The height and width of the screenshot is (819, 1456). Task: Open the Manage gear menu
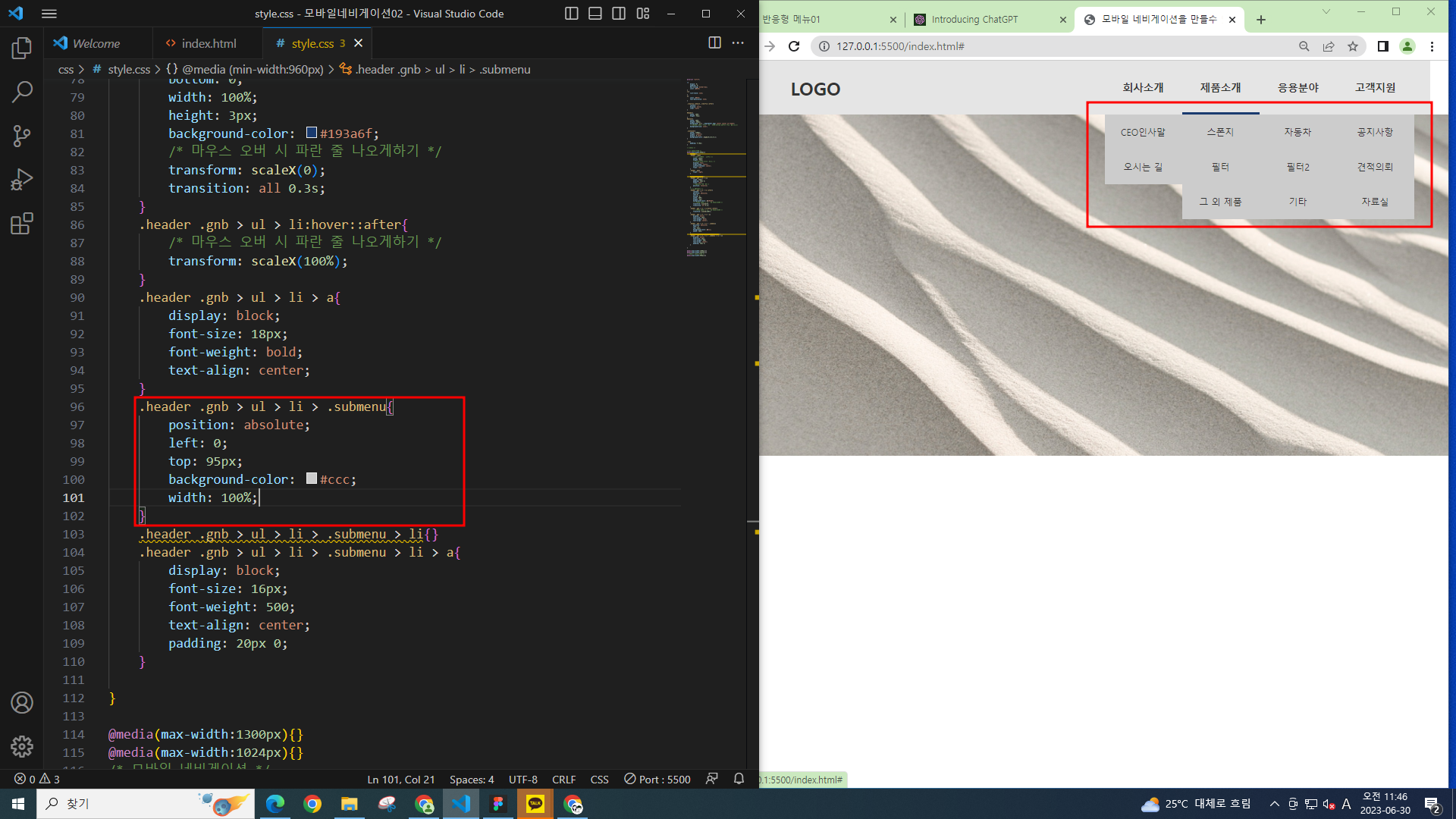[x=22, y=746]
